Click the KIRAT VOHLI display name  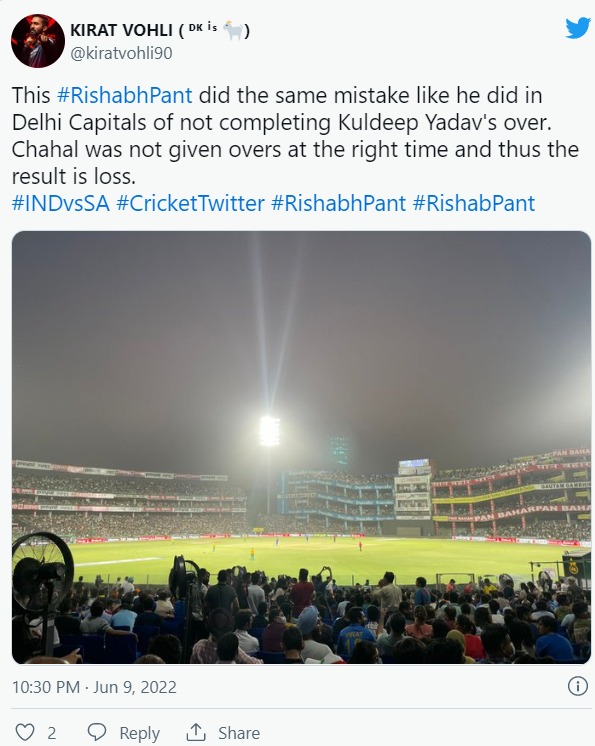[121, 30]
